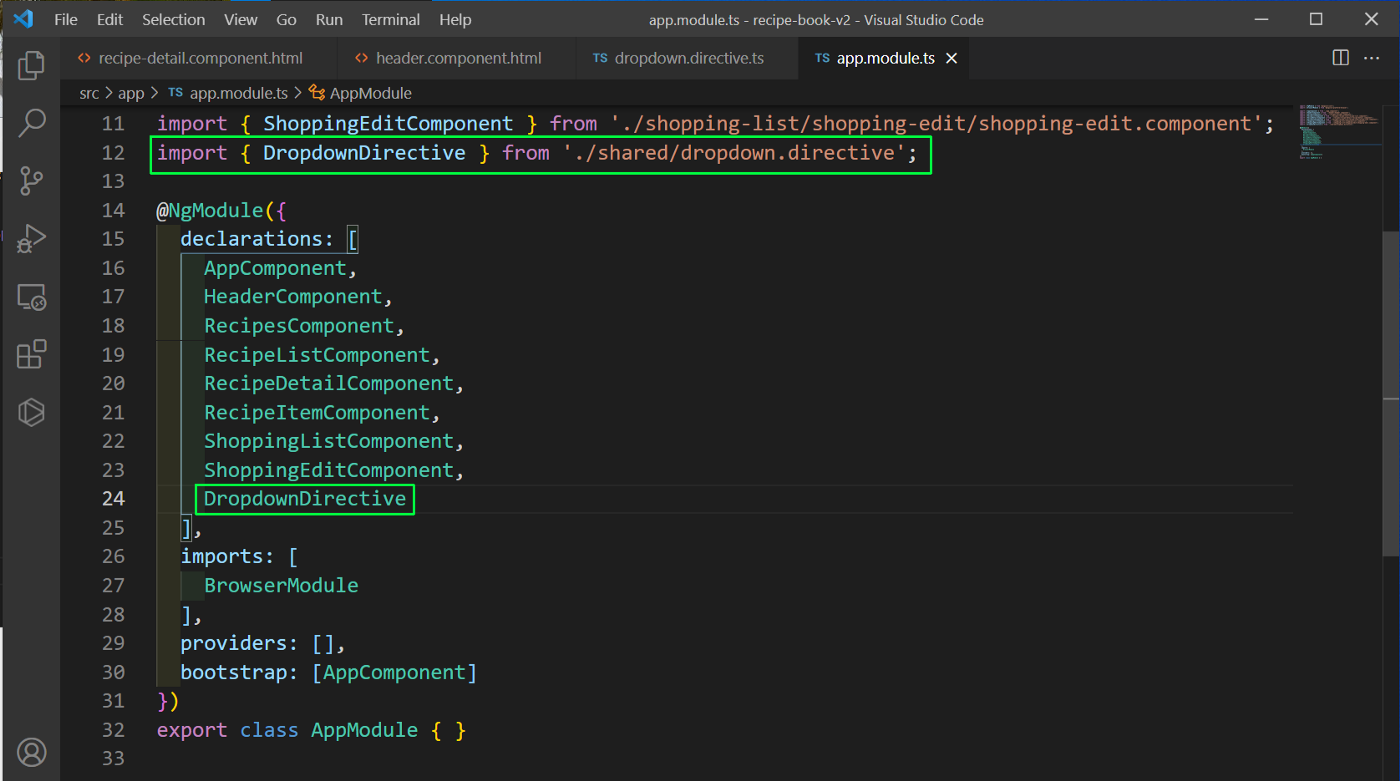The width and height of the screenshot is (1400, 781).
Task: Open the Explorer view in activity bar
Action: pos(31,66)
